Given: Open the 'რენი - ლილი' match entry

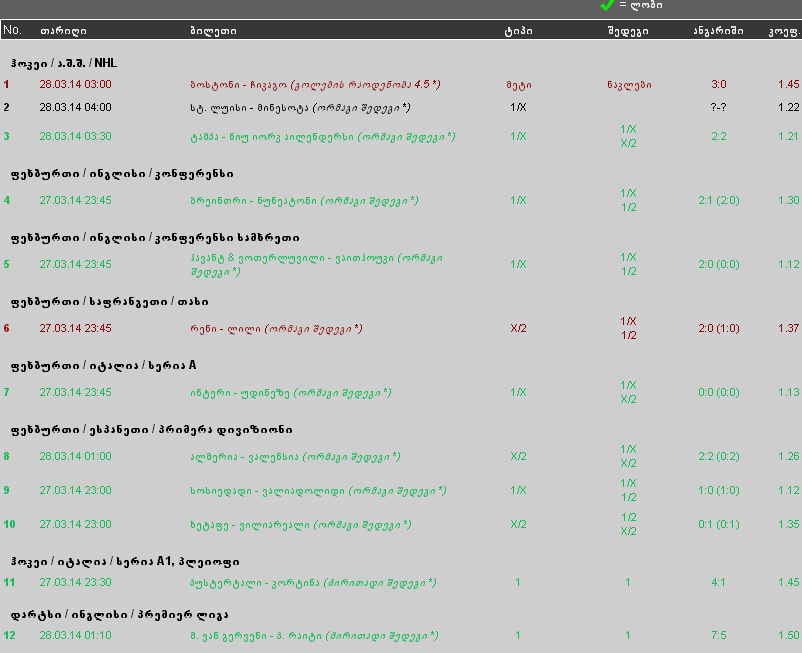Looking at the screenshot, I should point(276,328).
